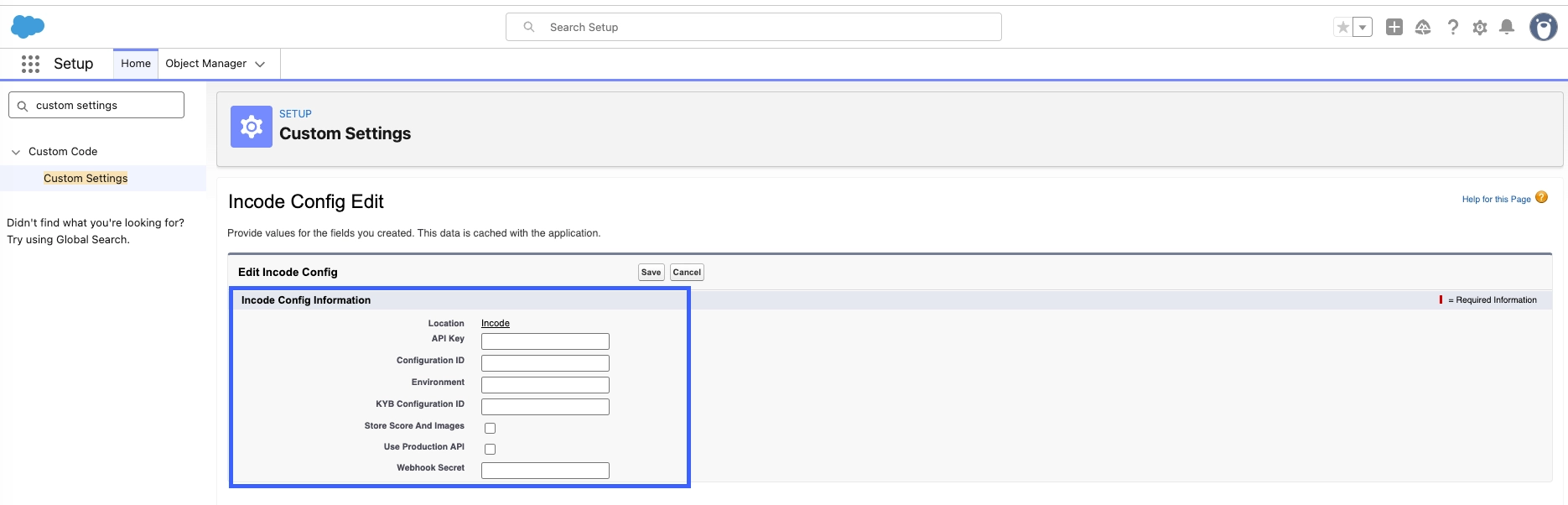Open the Setup gear menu
Screen dimensions: 1568x505
click(1480, 28)
